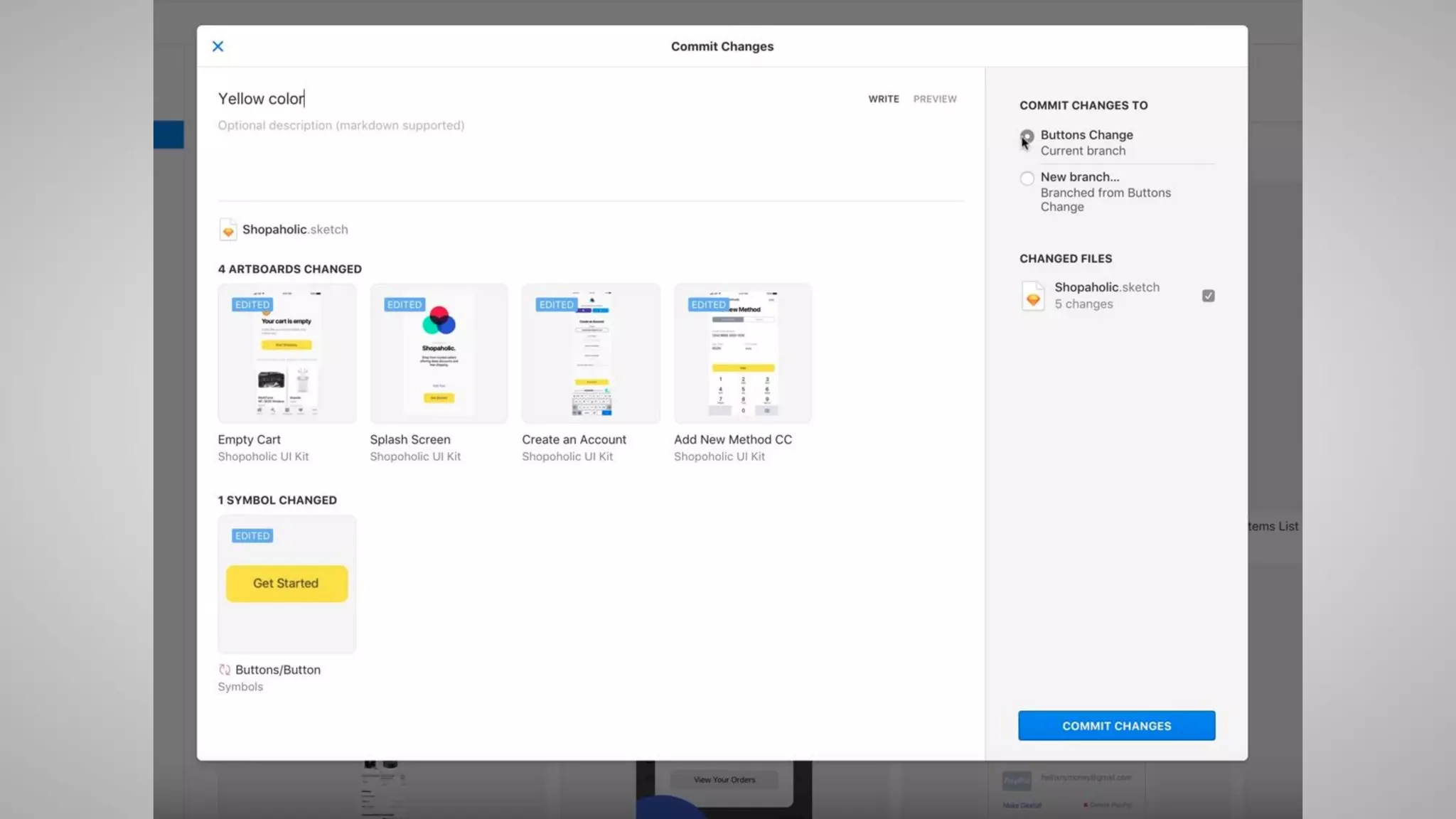Screen dimensions: 1456x819
Task: Uncheck Shopaholic.sketch changed file checkbox
Action: [x=1208, y=296]
